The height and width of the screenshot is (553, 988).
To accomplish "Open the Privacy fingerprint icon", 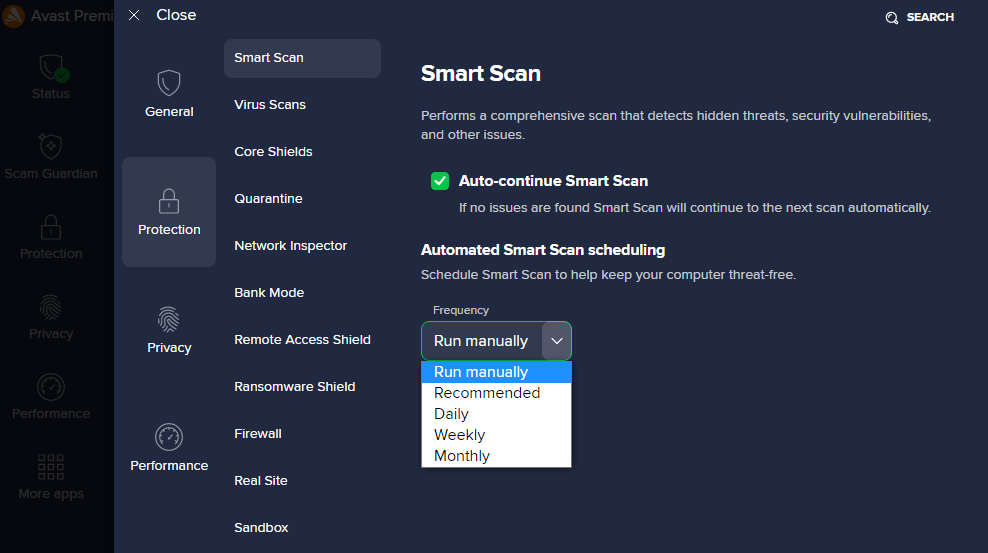I will click(x=169, y=319).
